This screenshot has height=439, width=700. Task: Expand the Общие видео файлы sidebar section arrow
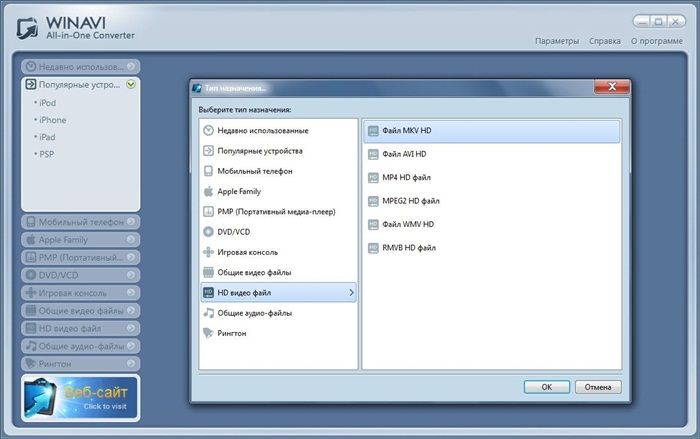click(131, 310)
